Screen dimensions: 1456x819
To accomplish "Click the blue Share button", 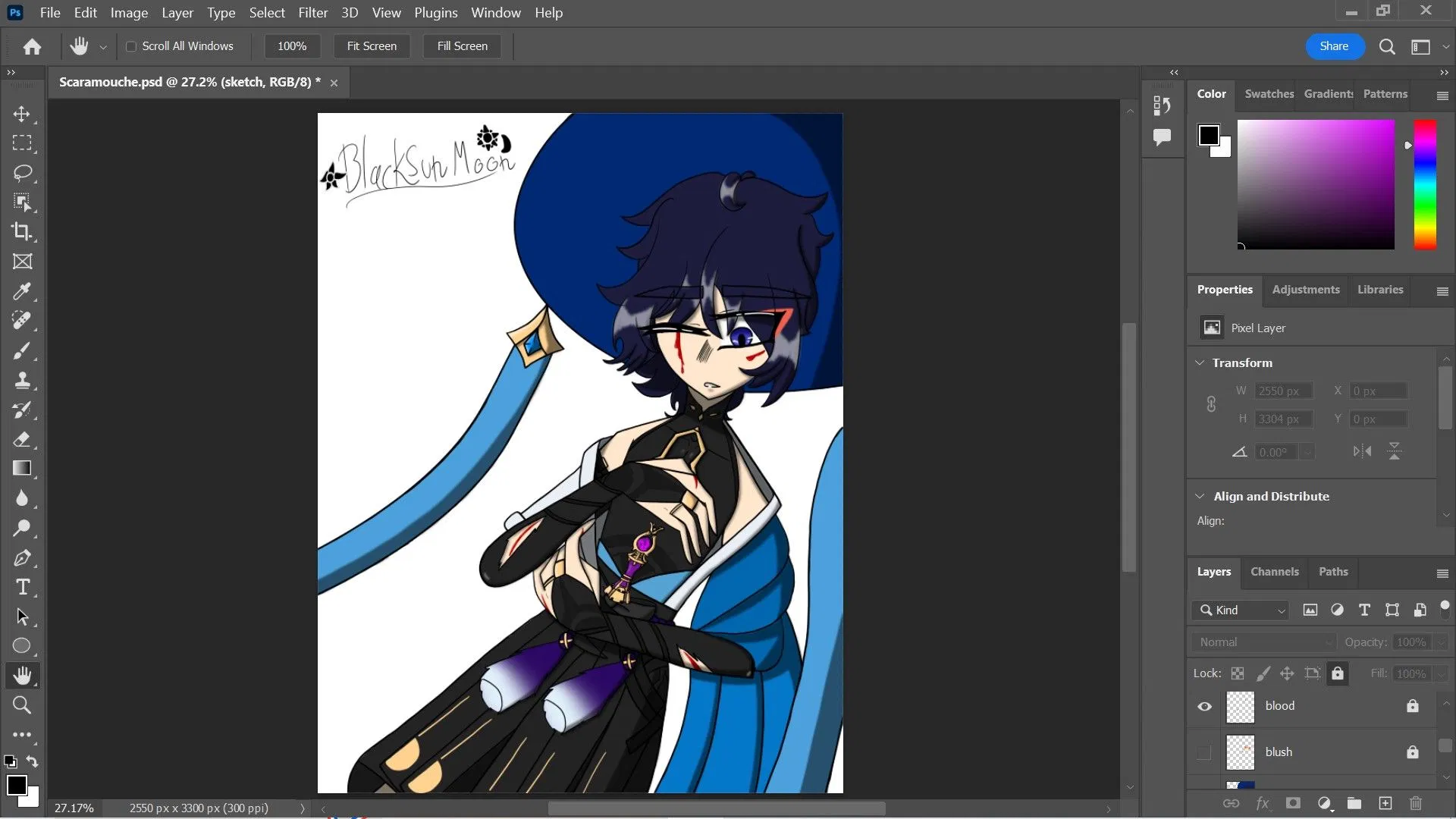I will point(1334,46).
